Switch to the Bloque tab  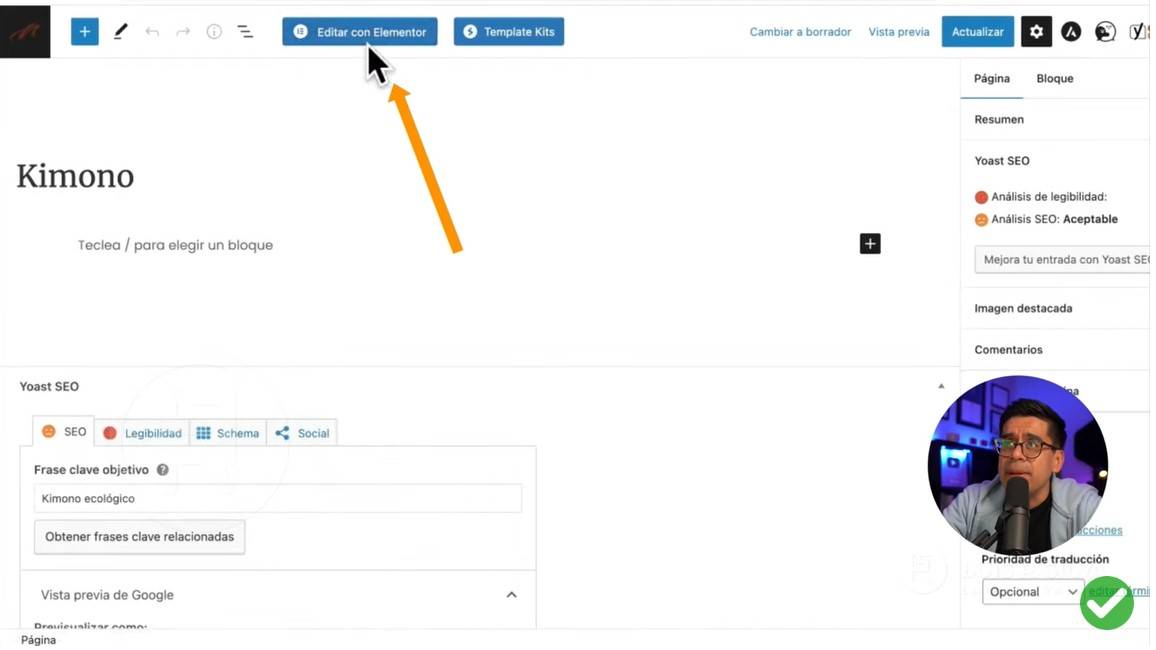pyautogui.click(x=1054, y=79)
